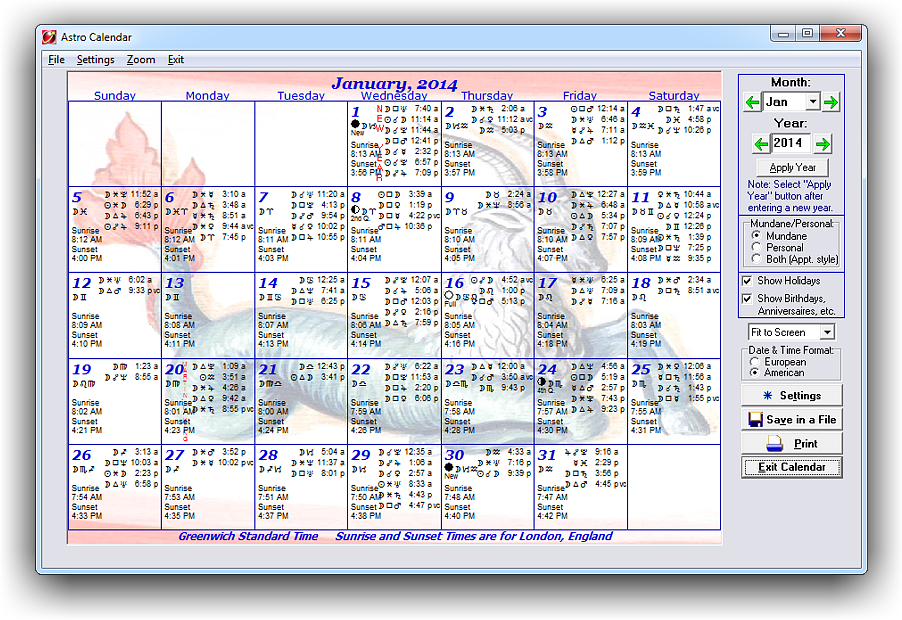Click the Monday column header
The width and height of the screenshot is (902, 620).
[208, 96]
